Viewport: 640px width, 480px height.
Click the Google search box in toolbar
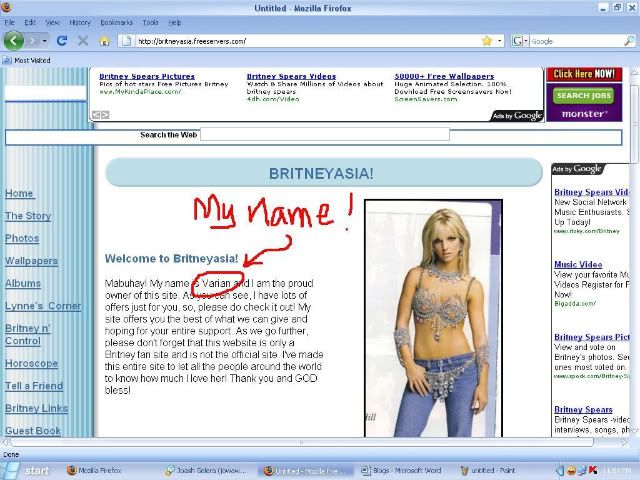(x=576, y=41)
